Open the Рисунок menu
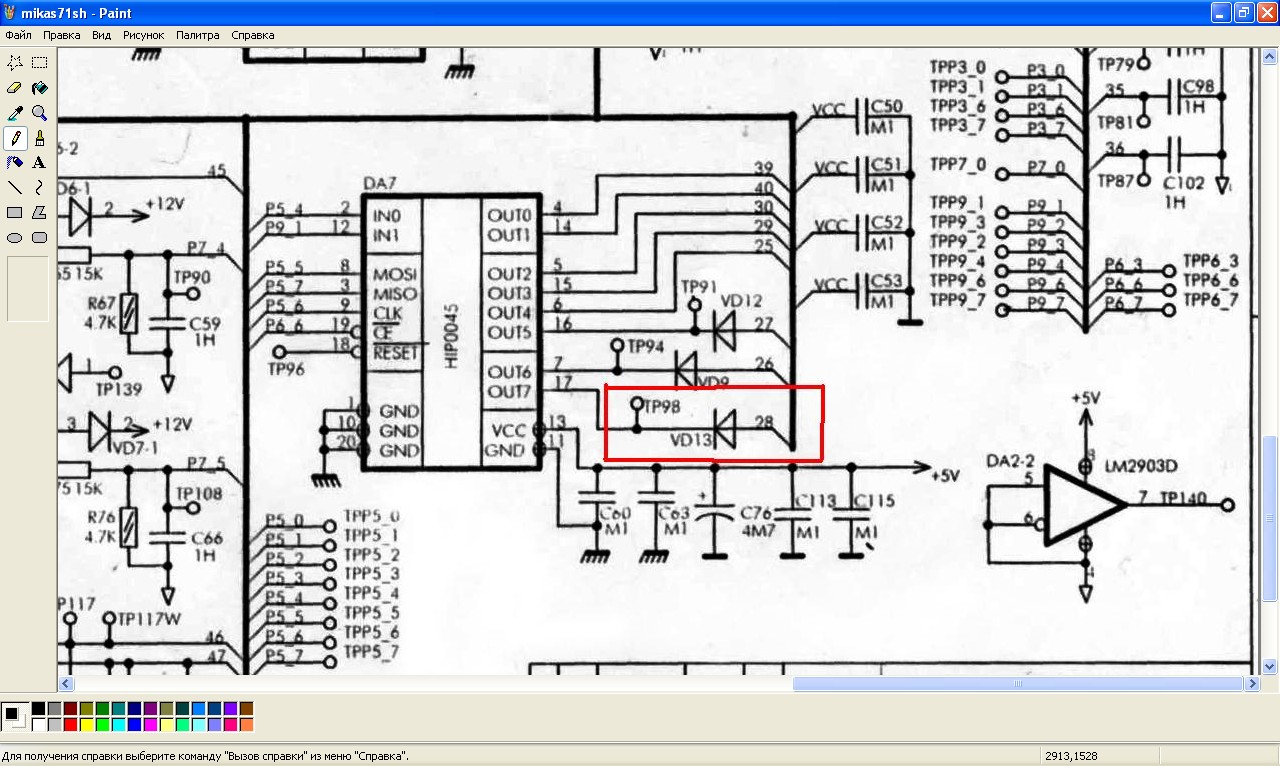The width and height of the screenshot is (1280, 766). click(x=144, y=35)
